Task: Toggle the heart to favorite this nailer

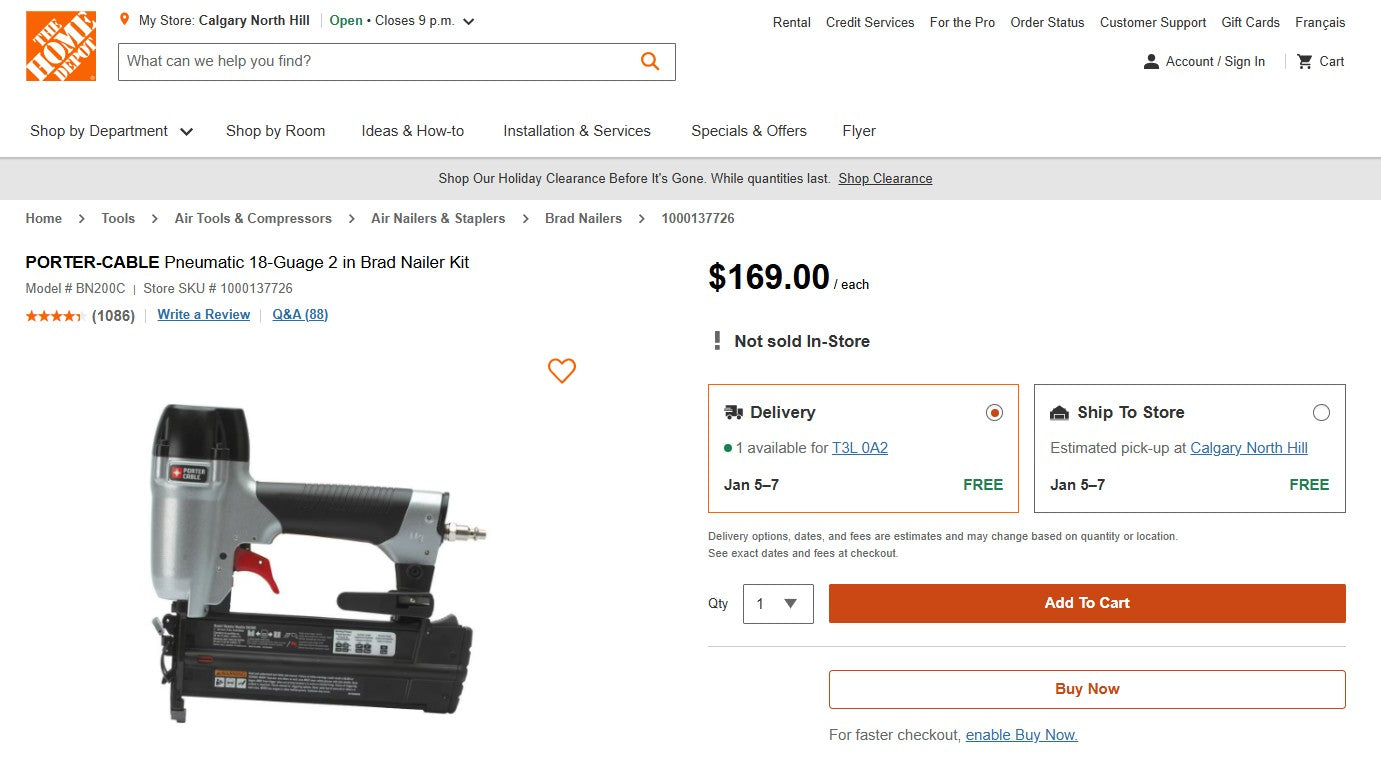Action: [561, 371]
